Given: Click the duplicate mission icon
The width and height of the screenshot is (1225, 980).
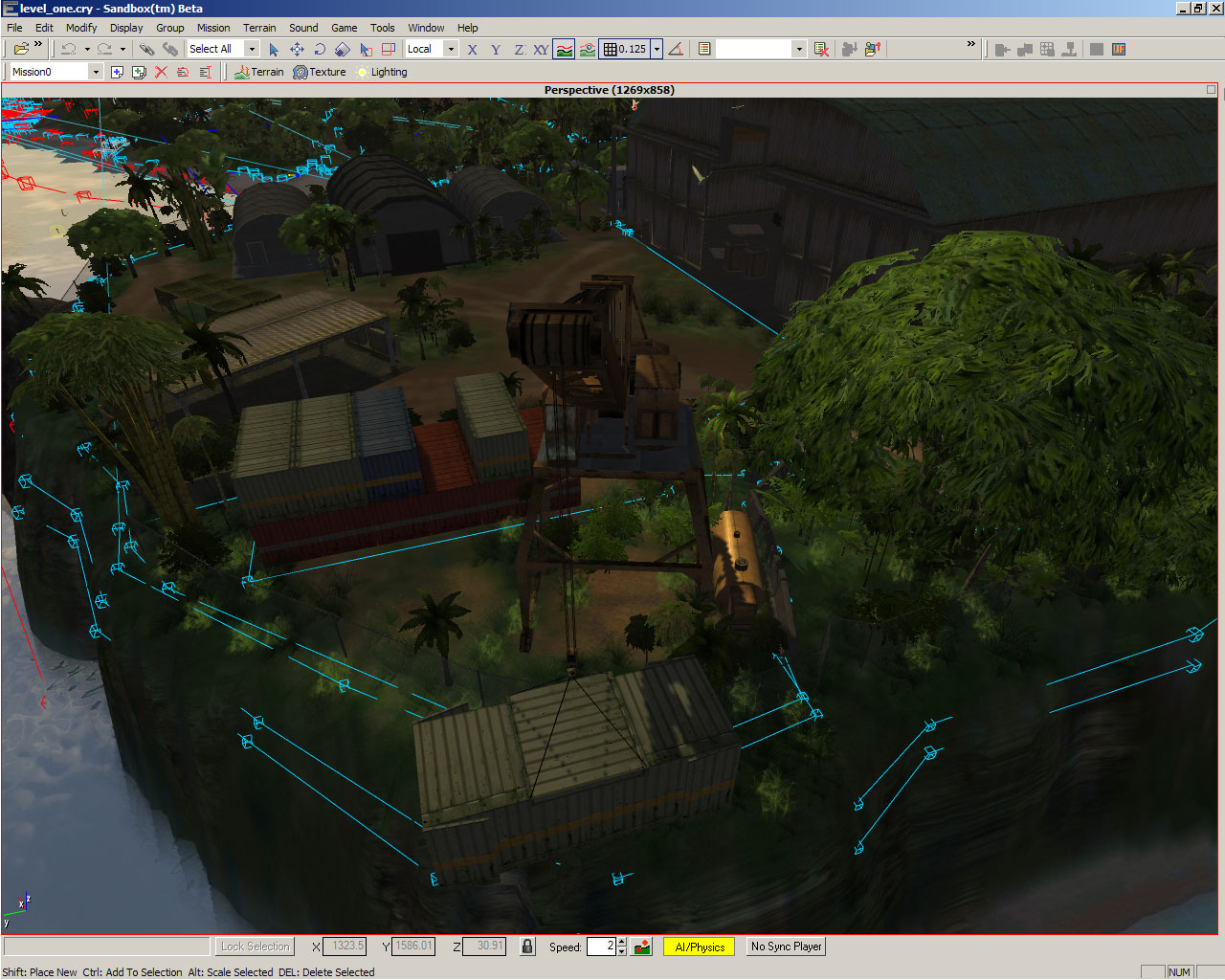Looking at the screenshot, I should tap(139, 72).
